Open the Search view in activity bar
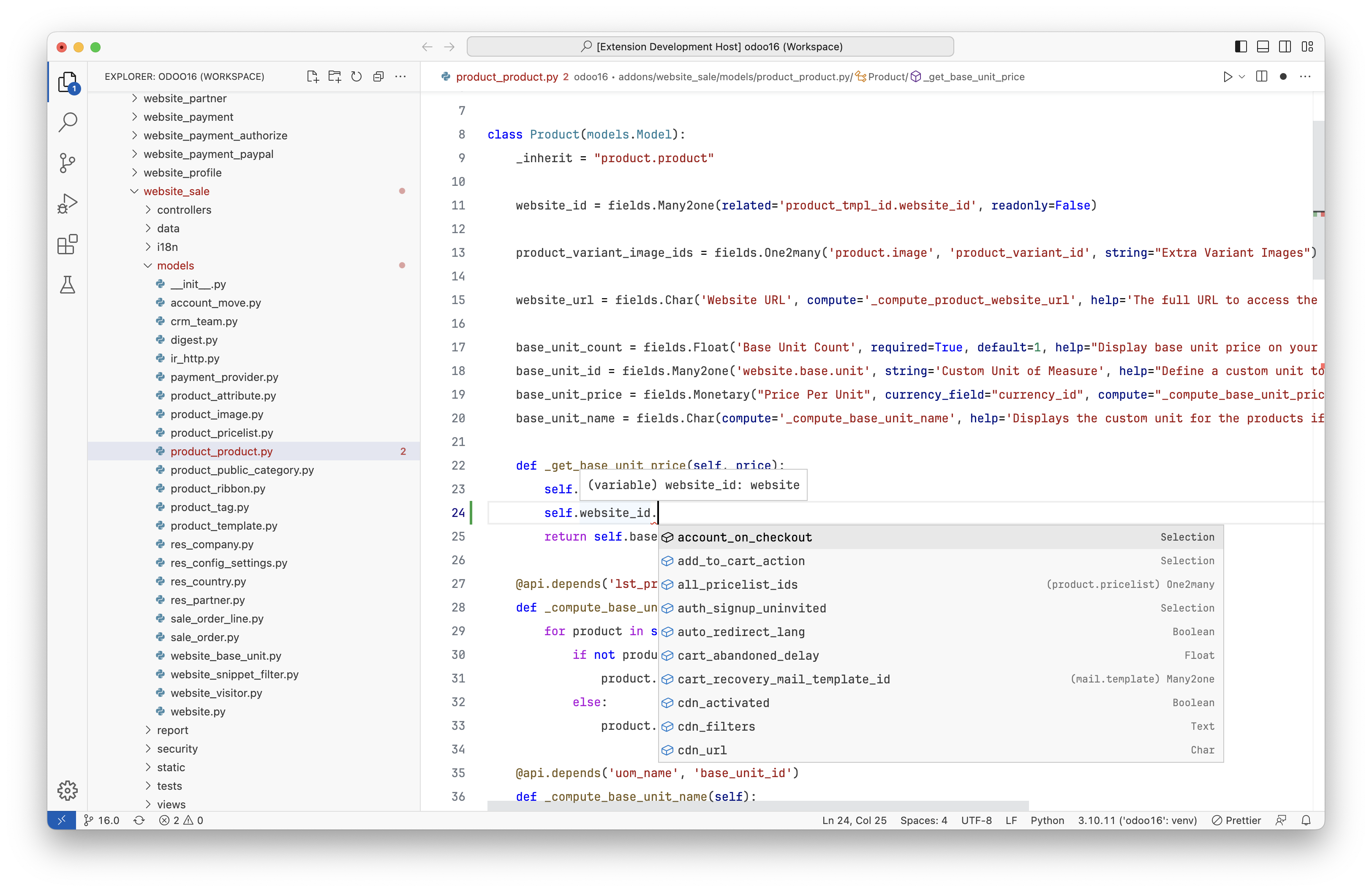The image size is (1372, 892). (x=68, y=122)
